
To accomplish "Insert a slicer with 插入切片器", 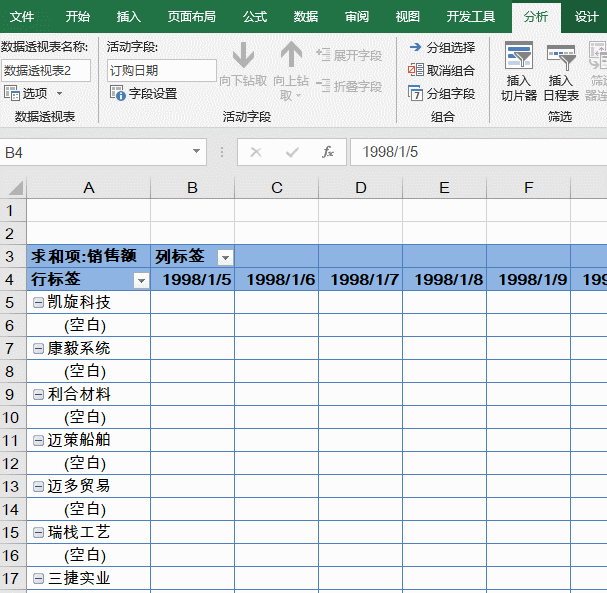I will coord(519,72).
